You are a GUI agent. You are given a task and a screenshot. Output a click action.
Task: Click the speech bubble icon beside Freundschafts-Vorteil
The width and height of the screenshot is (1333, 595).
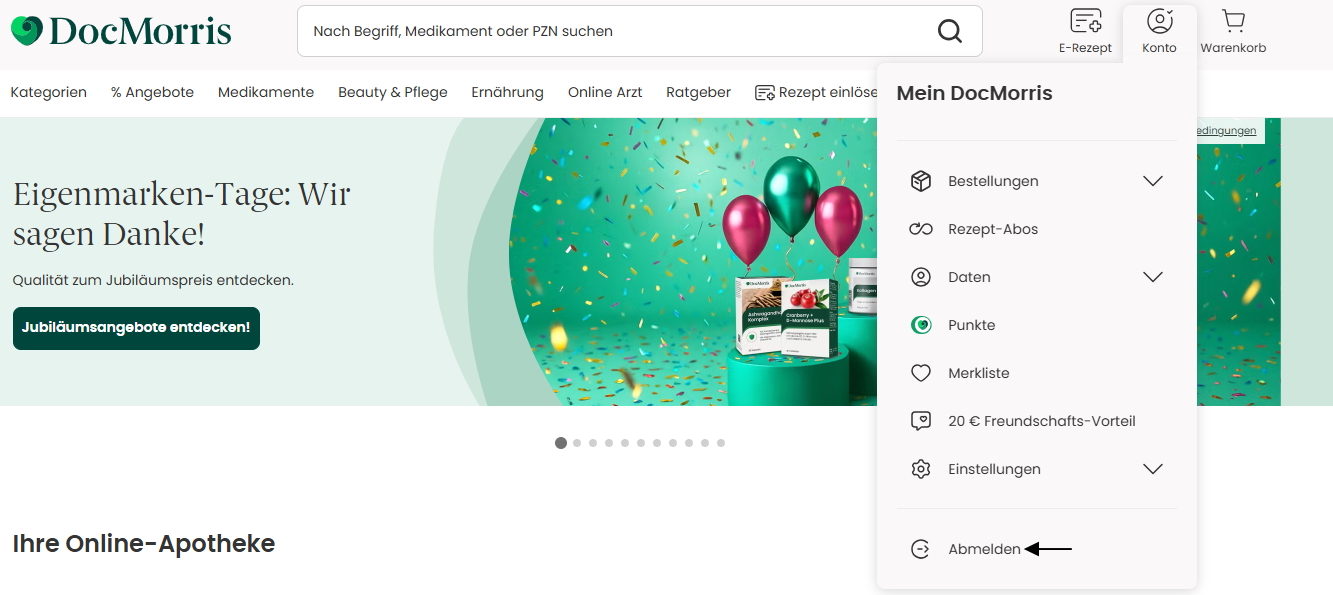(921, 421)
